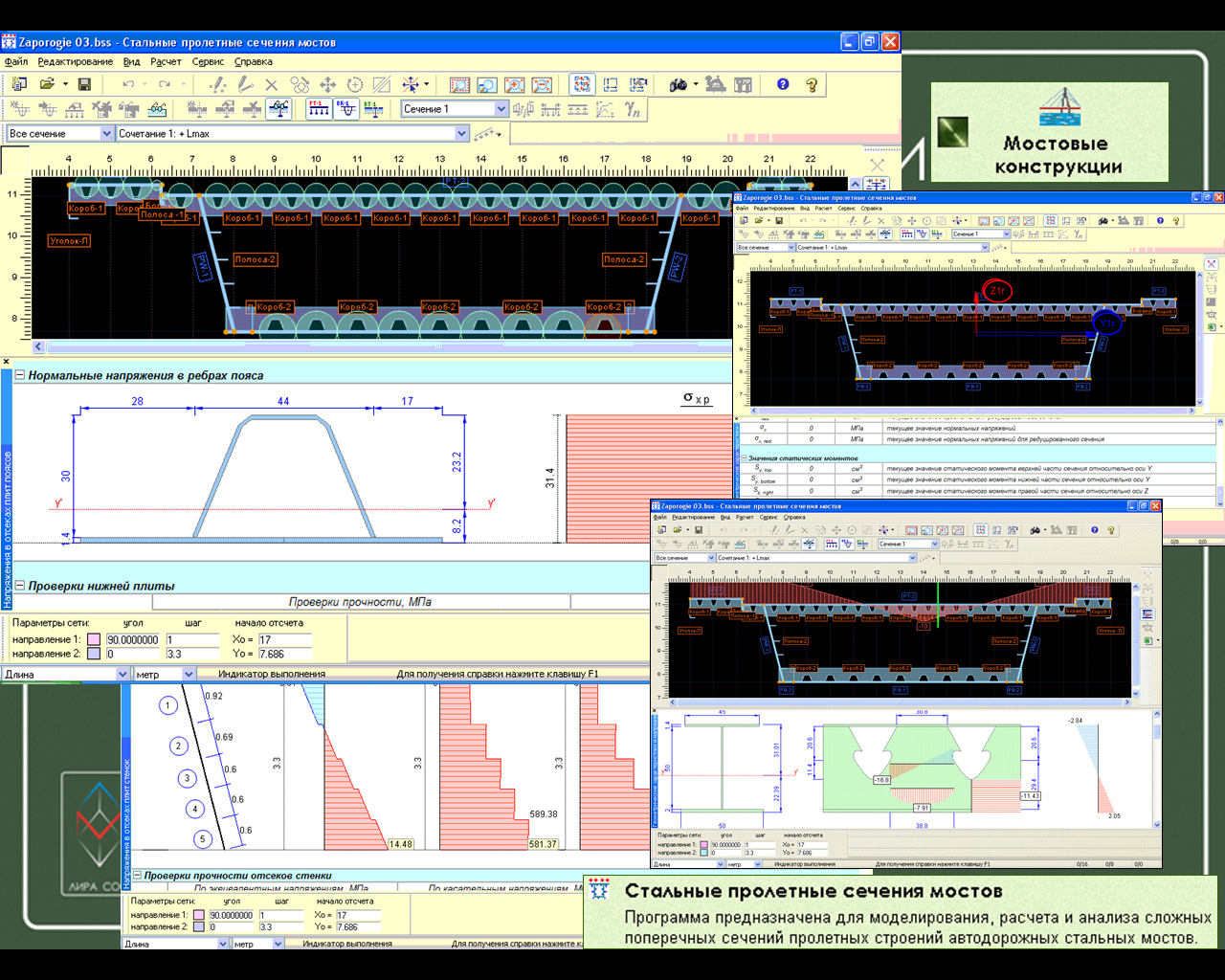Collapse 'Проверки прочности отсеков стенки' section
The image size is (1225, 980).
(x=136, y=875)
